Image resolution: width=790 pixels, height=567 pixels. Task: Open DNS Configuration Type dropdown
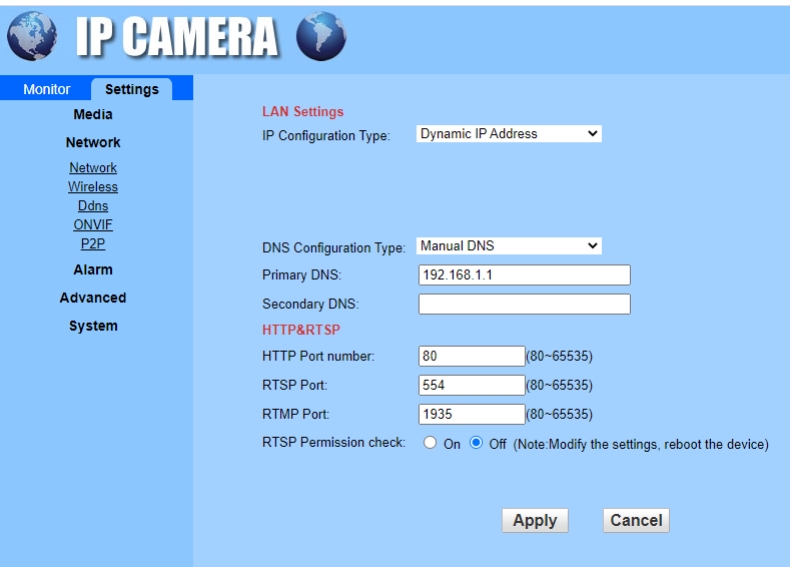tap(509, 246)
